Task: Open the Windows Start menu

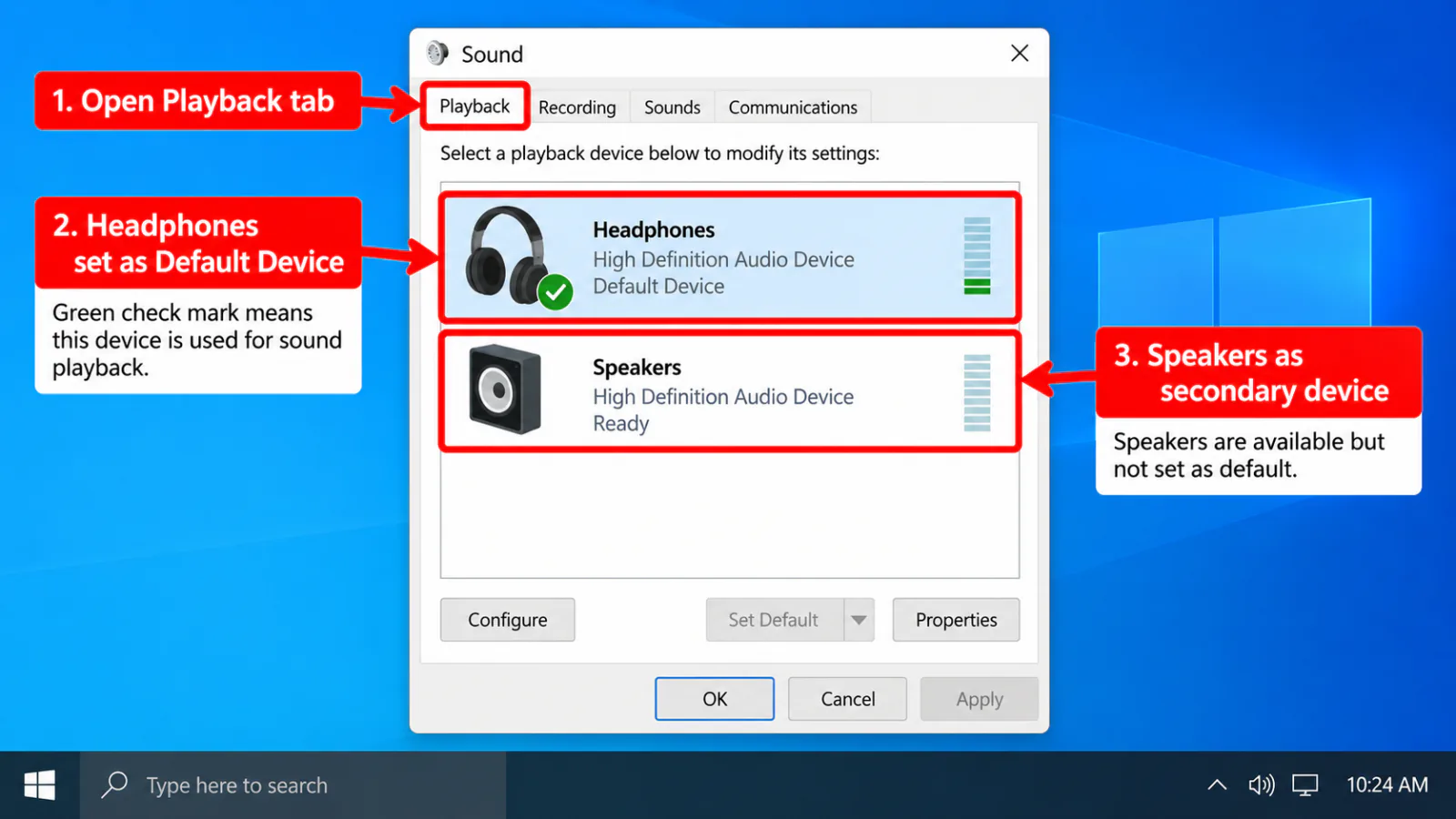Action: (39, 784)
